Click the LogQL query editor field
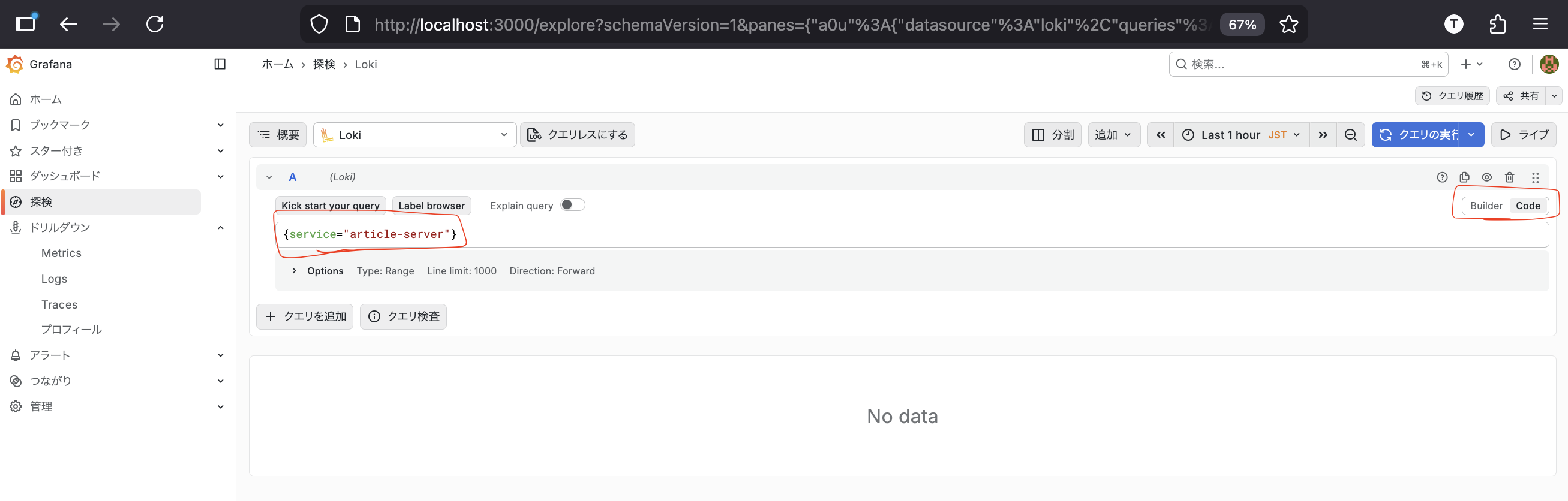This screenshot has width=1568, height=501. coord(911,234)
